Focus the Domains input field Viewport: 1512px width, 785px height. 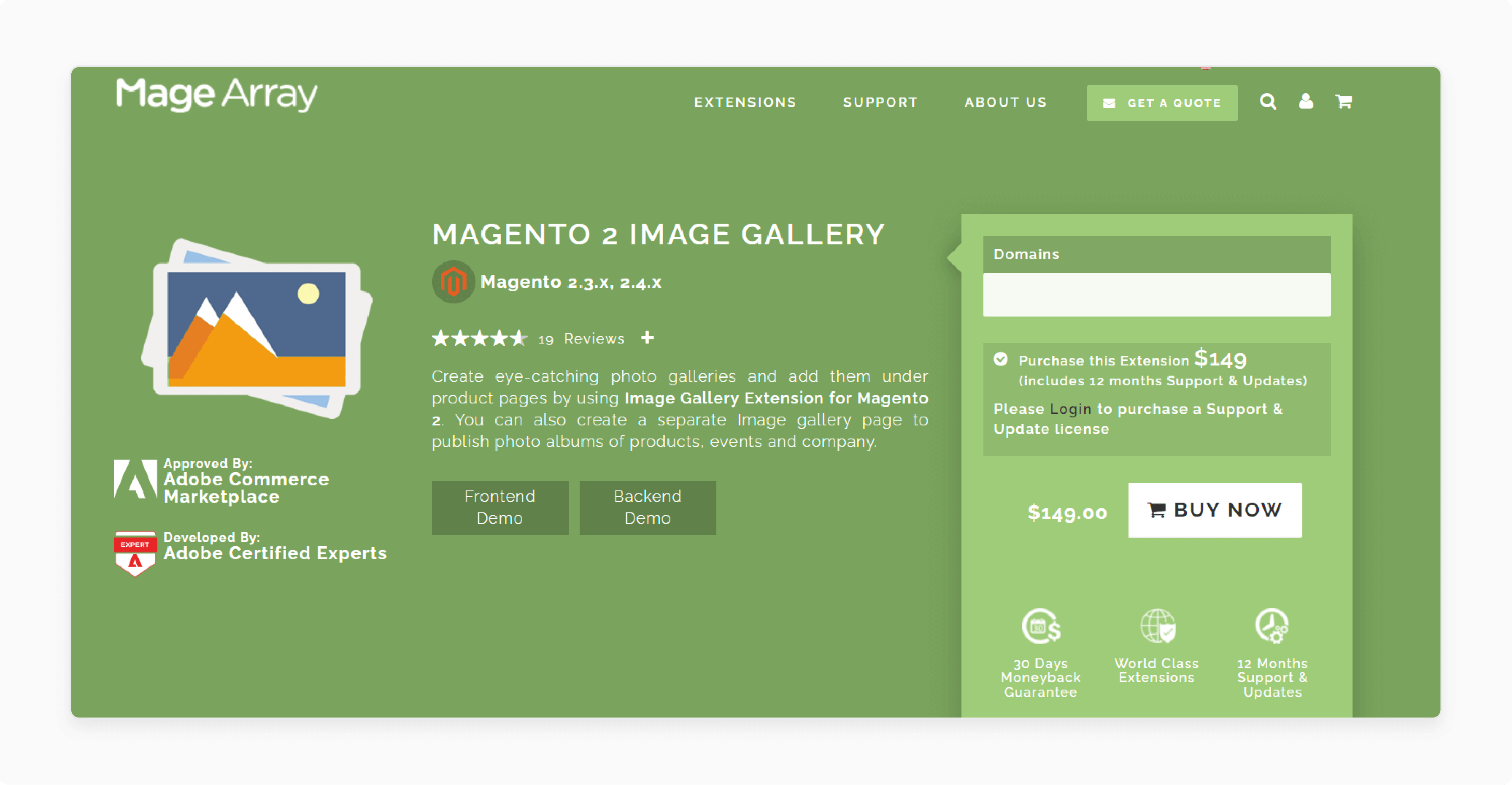coord(1157,295)
